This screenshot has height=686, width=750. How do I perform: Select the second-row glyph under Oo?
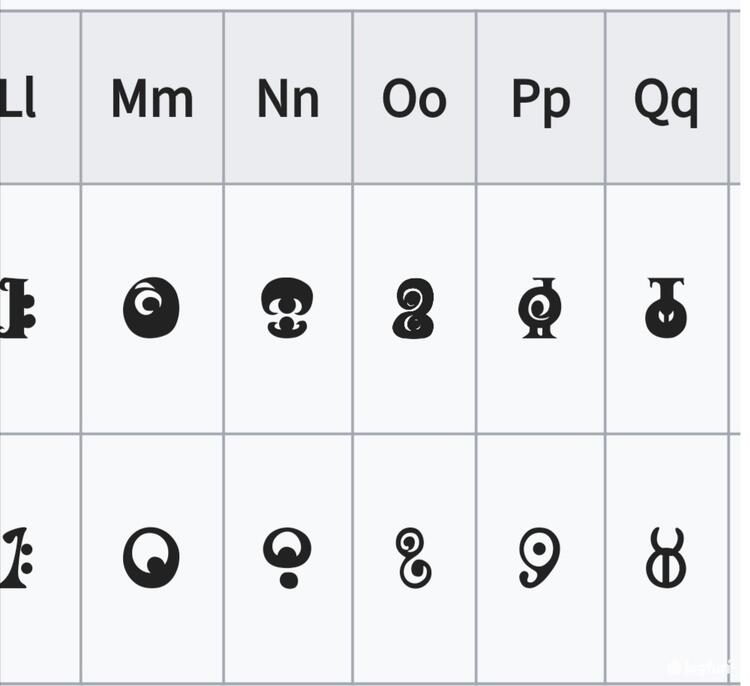(414, 558)
